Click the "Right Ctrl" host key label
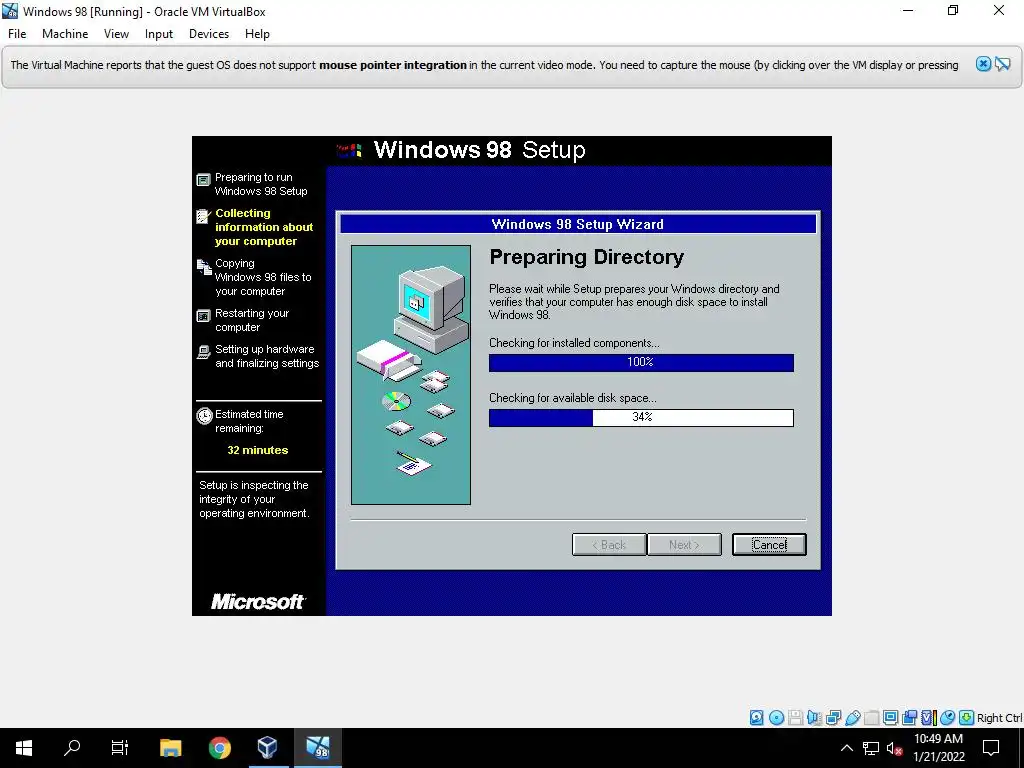Image resolution: width=1024 pixels, height=768 pixels. tap(999, 718)
